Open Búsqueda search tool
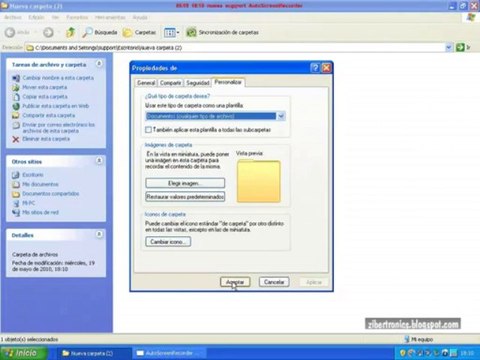The width and height of the screenshot is (480, 360). 100,32
